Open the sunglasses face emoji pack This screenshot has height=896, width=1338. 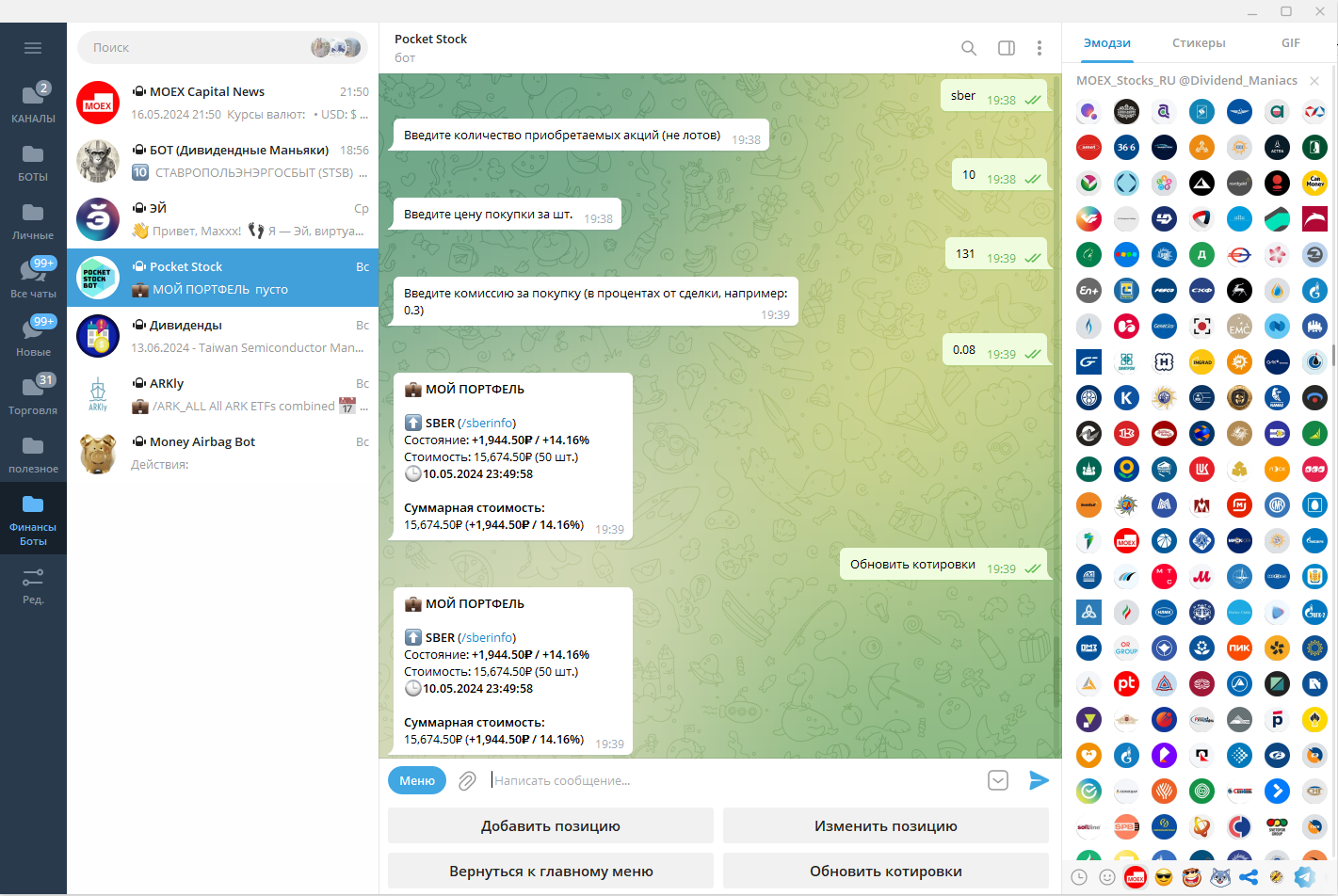point(1164,877)
